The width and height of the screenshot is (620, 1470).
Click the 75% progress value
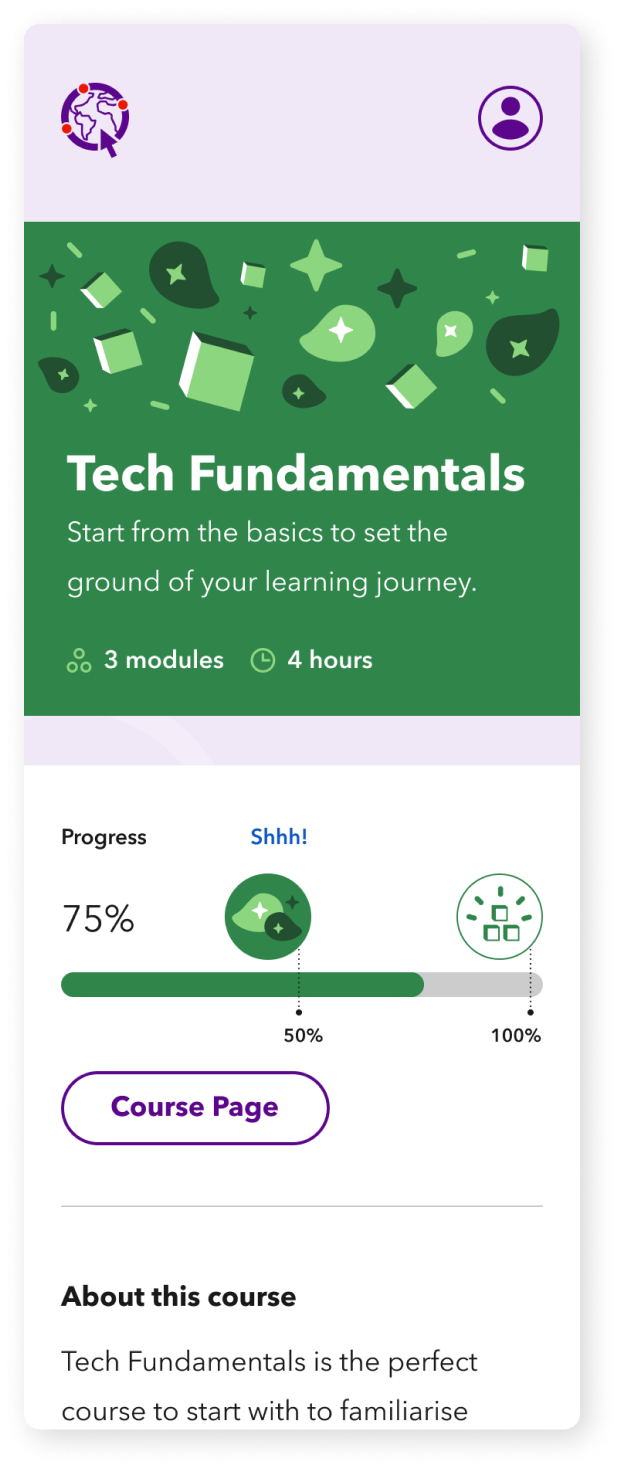(x=98, y=919)
